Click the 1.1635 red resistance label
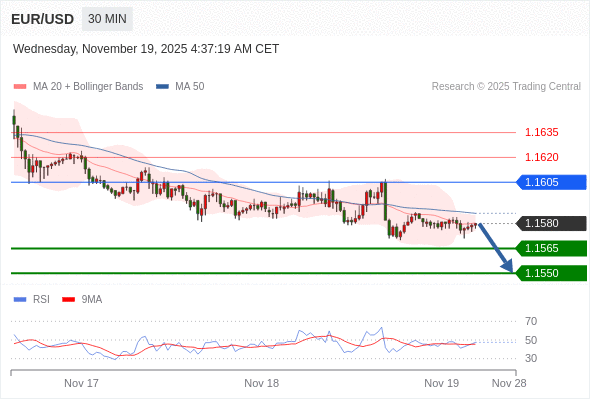This screenshot has width=590, height=400. [541, 132]
